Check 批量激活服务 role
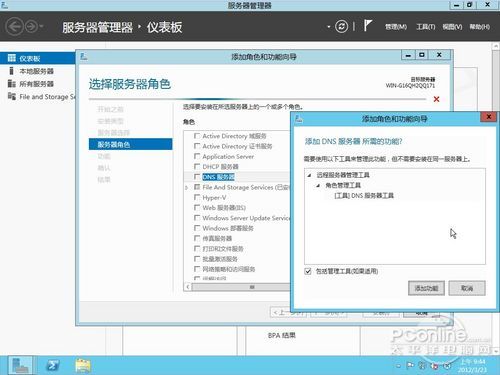 197,259
